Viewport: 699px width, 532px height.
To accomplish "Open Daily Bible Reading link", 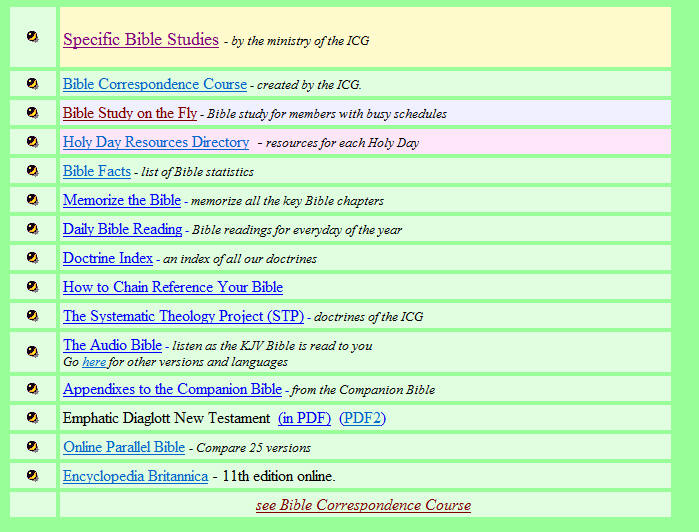I will (x=123, y=229).
